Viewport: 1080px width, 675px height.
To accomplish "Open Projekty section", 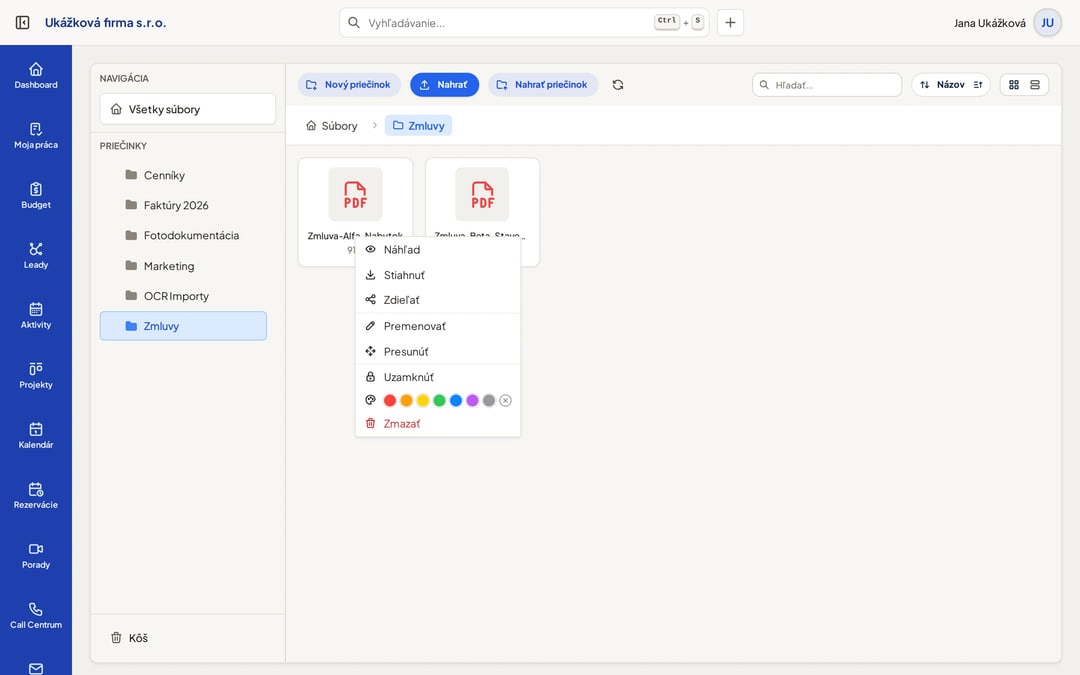I will coord(36,375).
